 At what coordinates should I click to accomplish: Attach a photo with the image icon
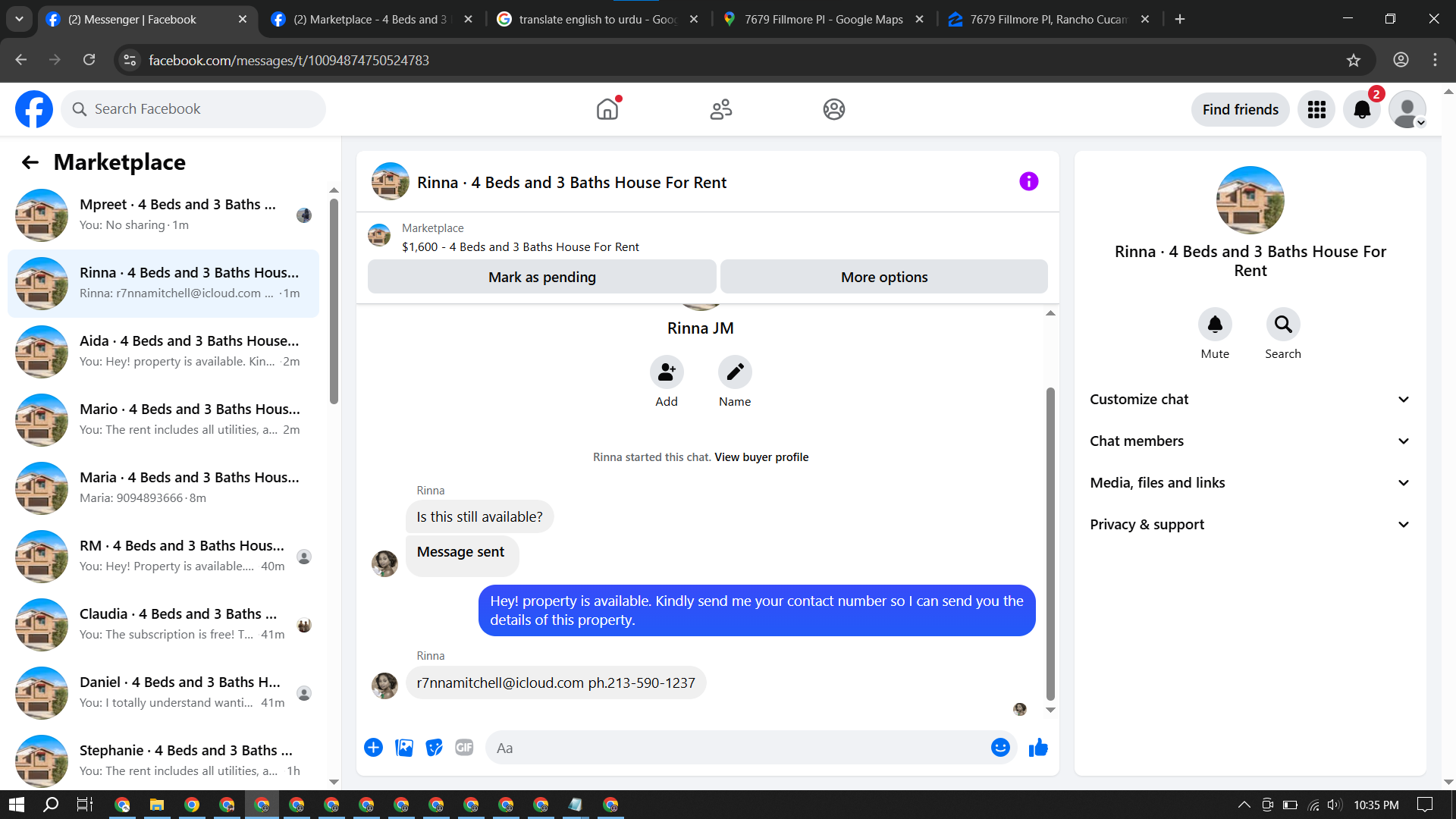(x=404, y=748)
